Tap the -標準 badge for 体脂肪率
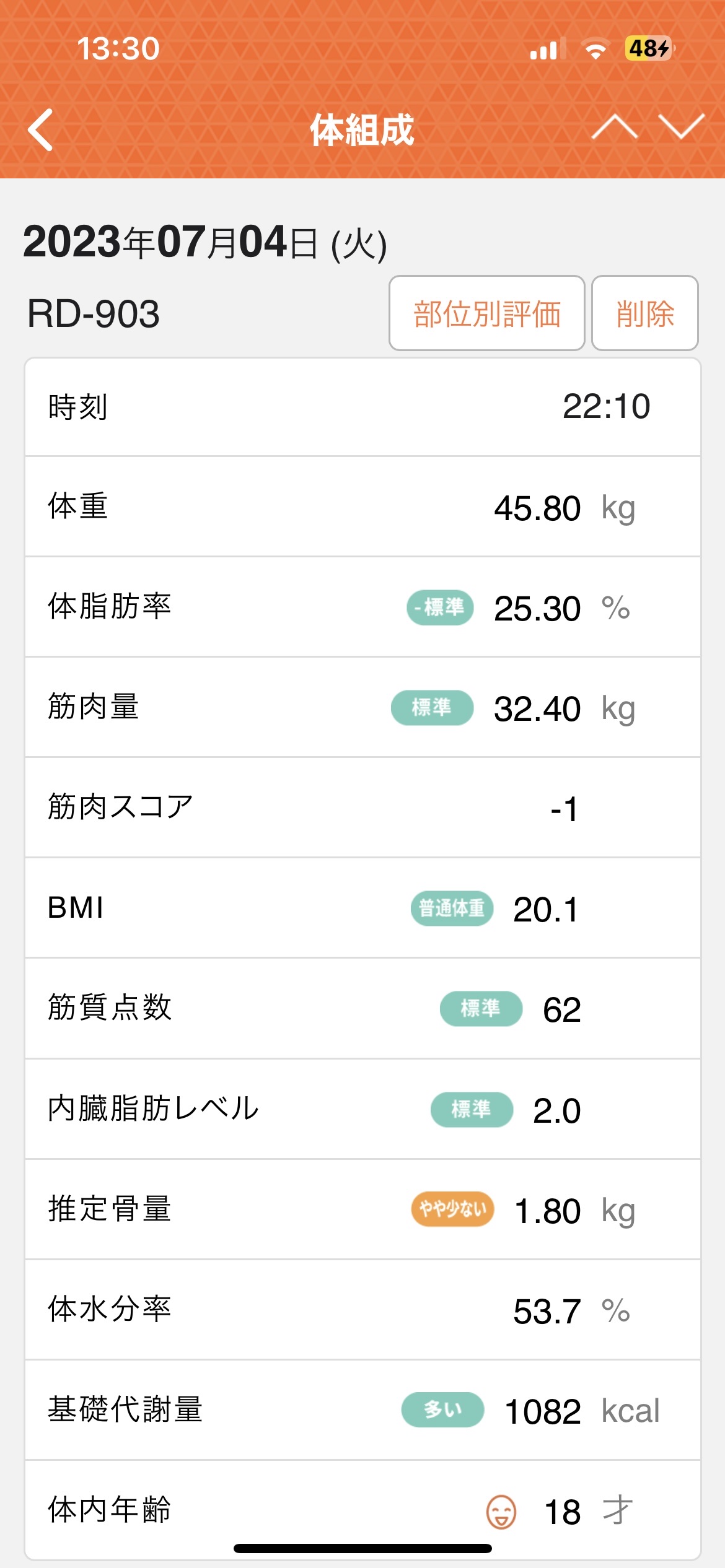Viewport: 725px width, 1568px height. (x=440, y=608)
